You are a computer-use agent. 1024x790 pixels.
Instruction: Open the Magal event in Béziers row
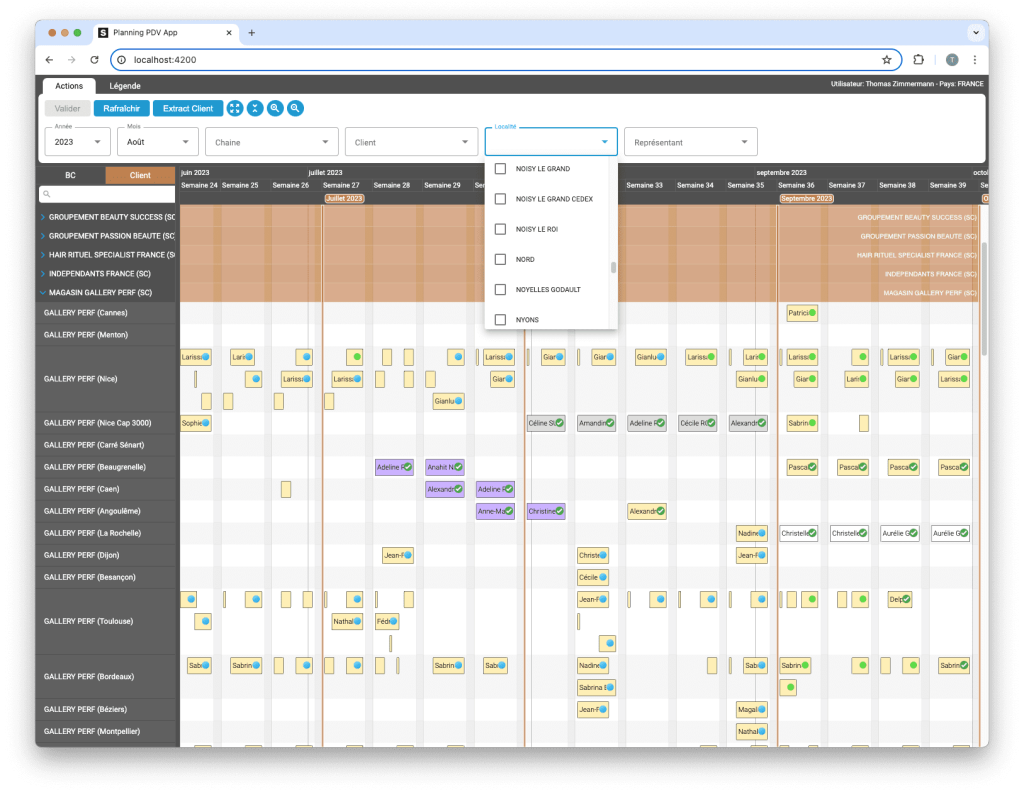click(x=752, y=709)
